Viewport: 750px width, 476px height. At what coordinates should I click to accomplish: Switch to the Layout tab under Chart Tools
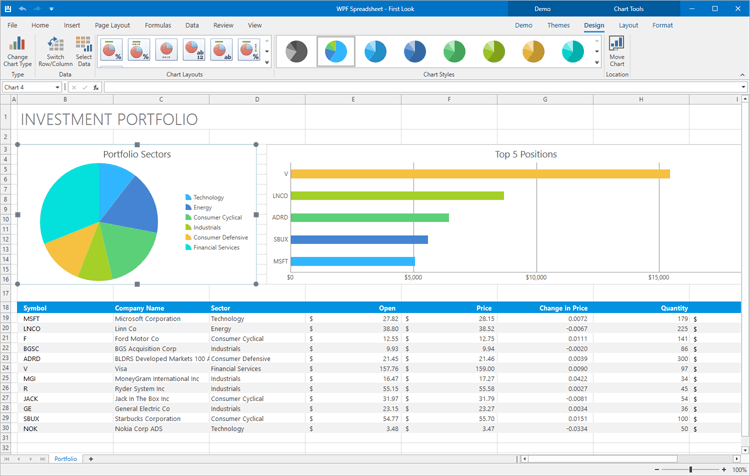628,25
